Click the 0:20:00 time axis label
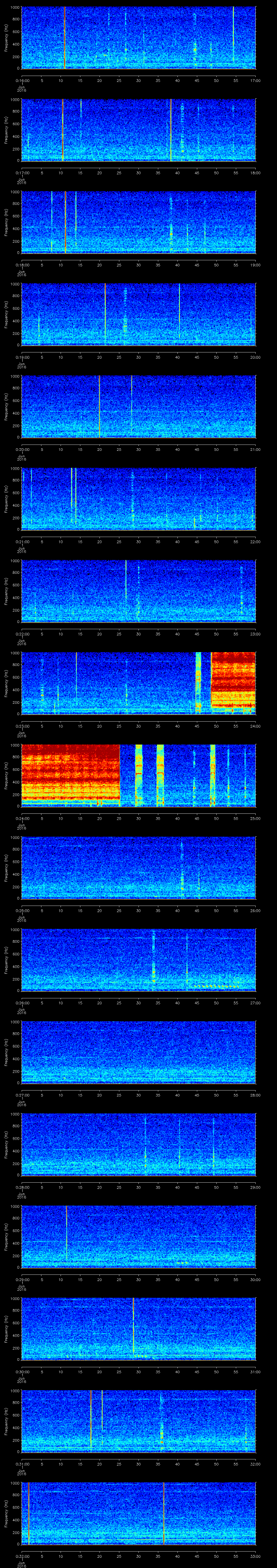Viewport: 277px width, 1568px height. (x=22, y=449)
